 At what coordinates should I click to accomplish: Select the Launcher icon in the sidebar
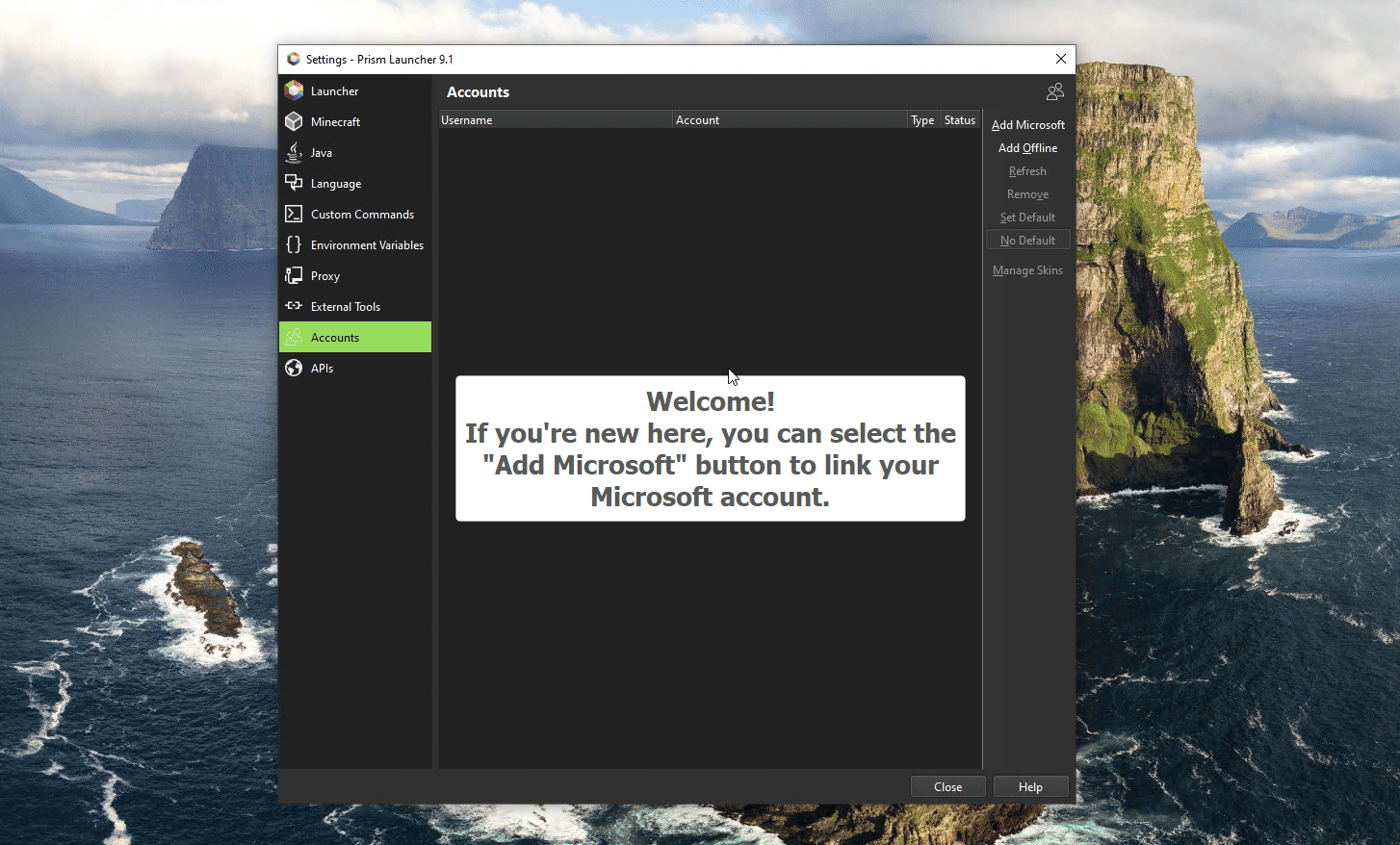click(293, 90)
